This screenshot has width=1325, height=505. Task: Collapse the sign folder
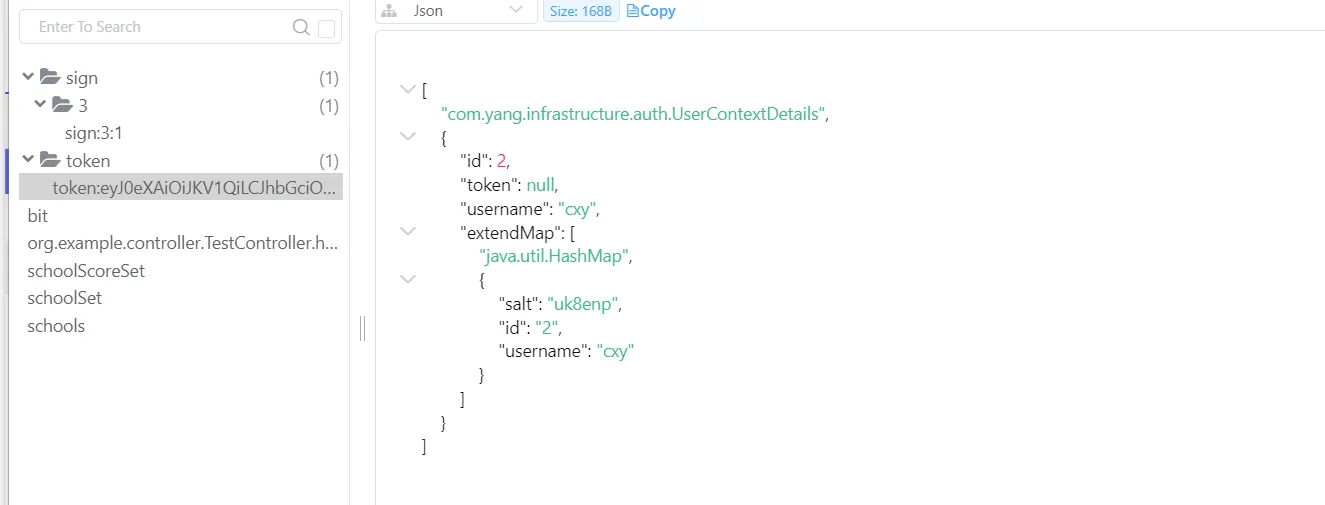pos(28,77)
